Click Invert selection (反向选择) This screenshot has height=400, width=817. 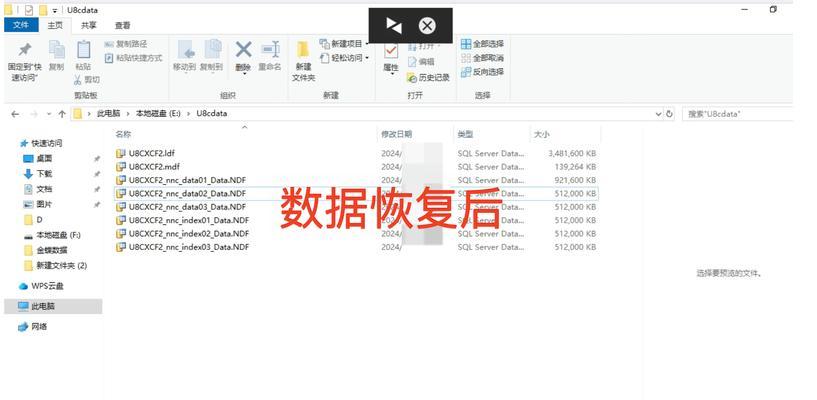click(x=482, y=71)
